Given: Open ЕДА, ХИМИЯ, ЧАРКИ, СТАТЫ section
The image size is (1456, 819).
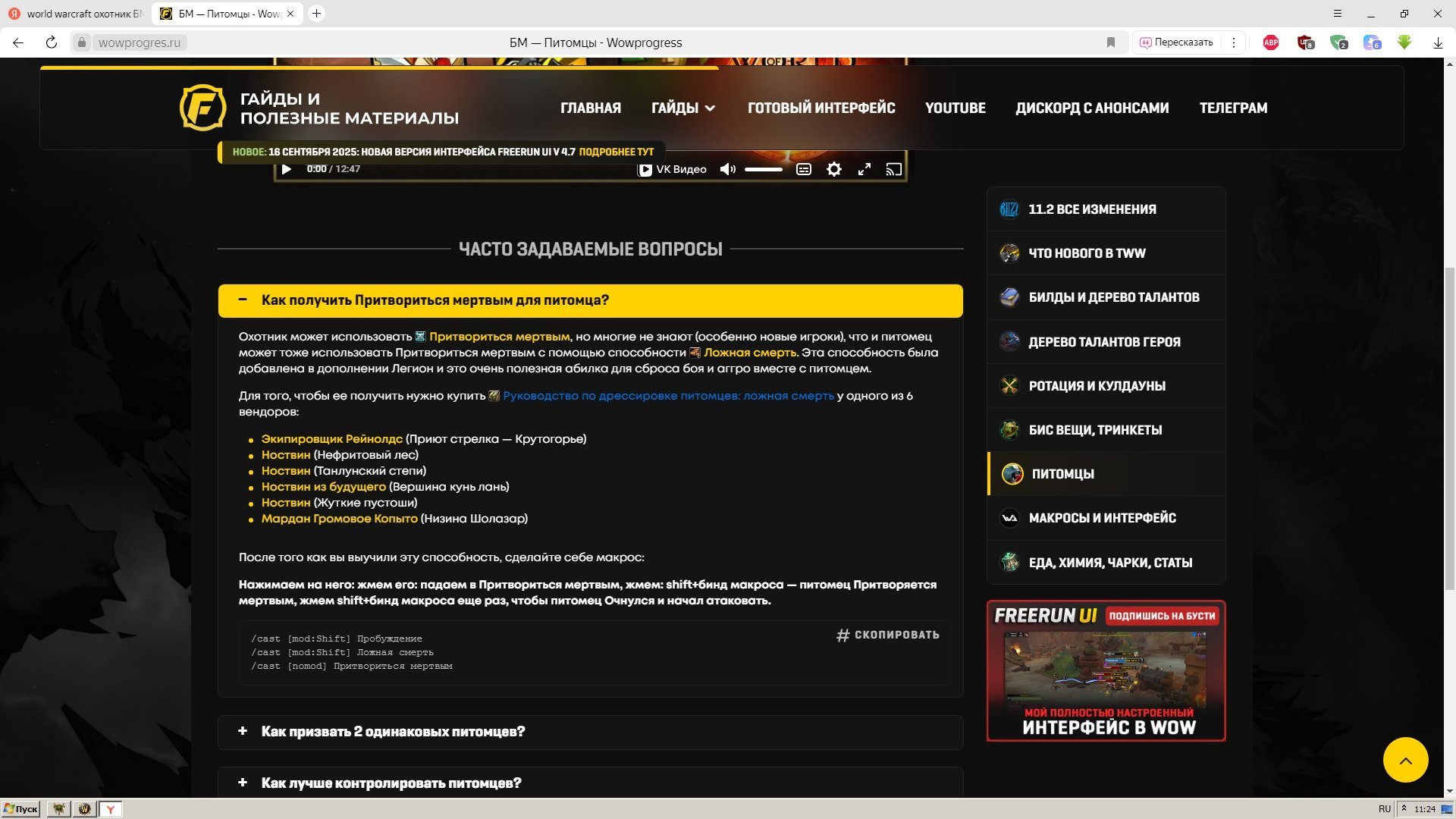Looking at the screenshot, I should 1106,563.
